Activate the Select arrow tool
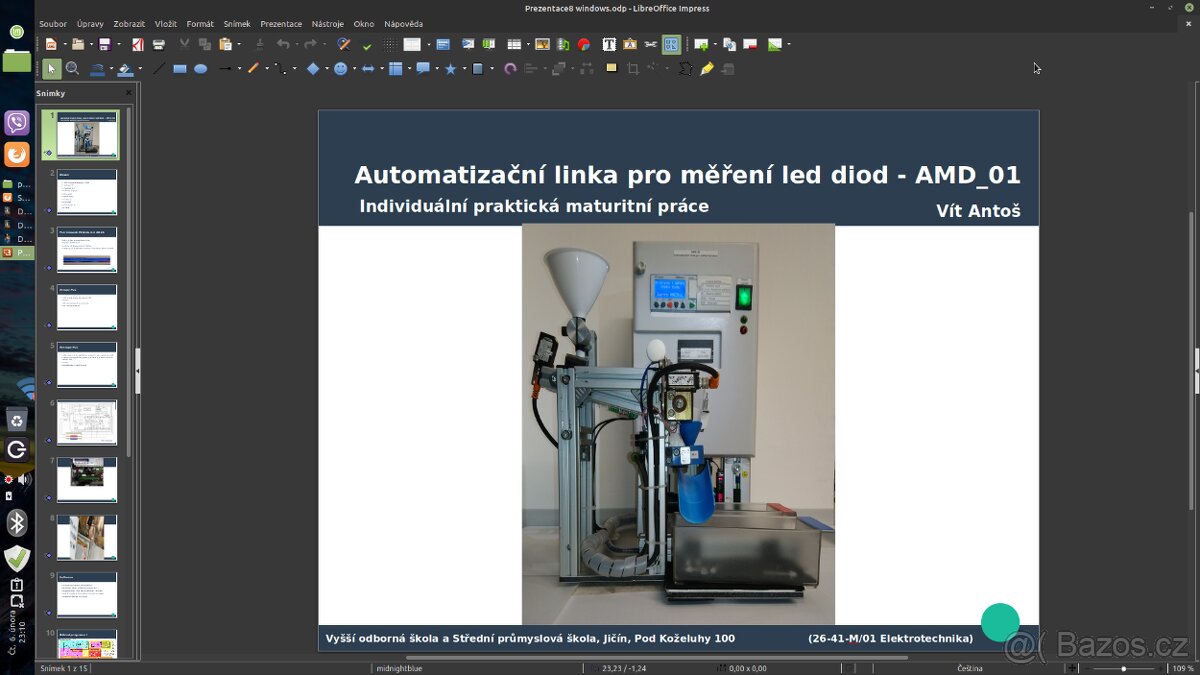Screen dimensions: 1200x675 [x=52, y=69]
